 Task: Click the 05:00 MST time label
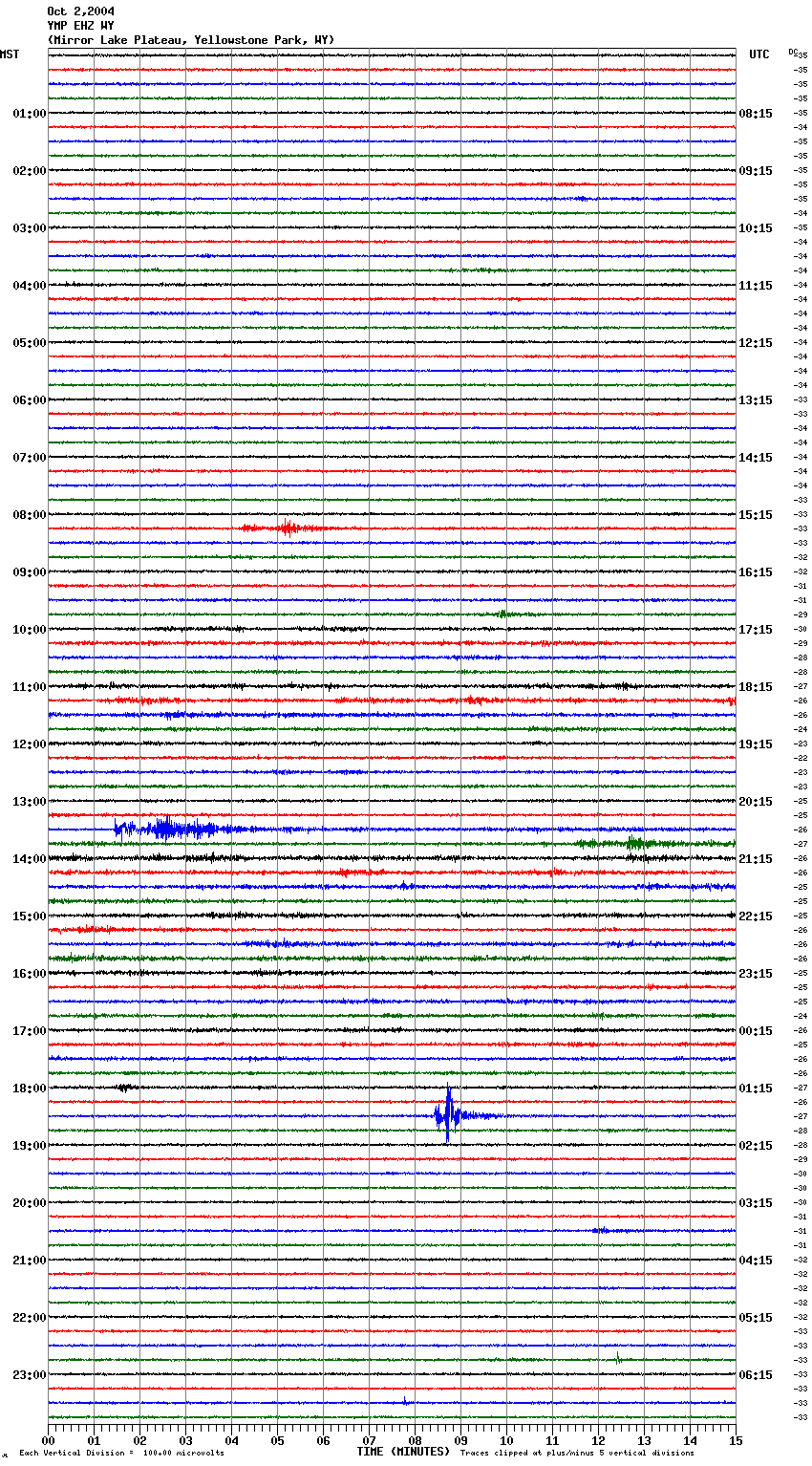point(29,343)
